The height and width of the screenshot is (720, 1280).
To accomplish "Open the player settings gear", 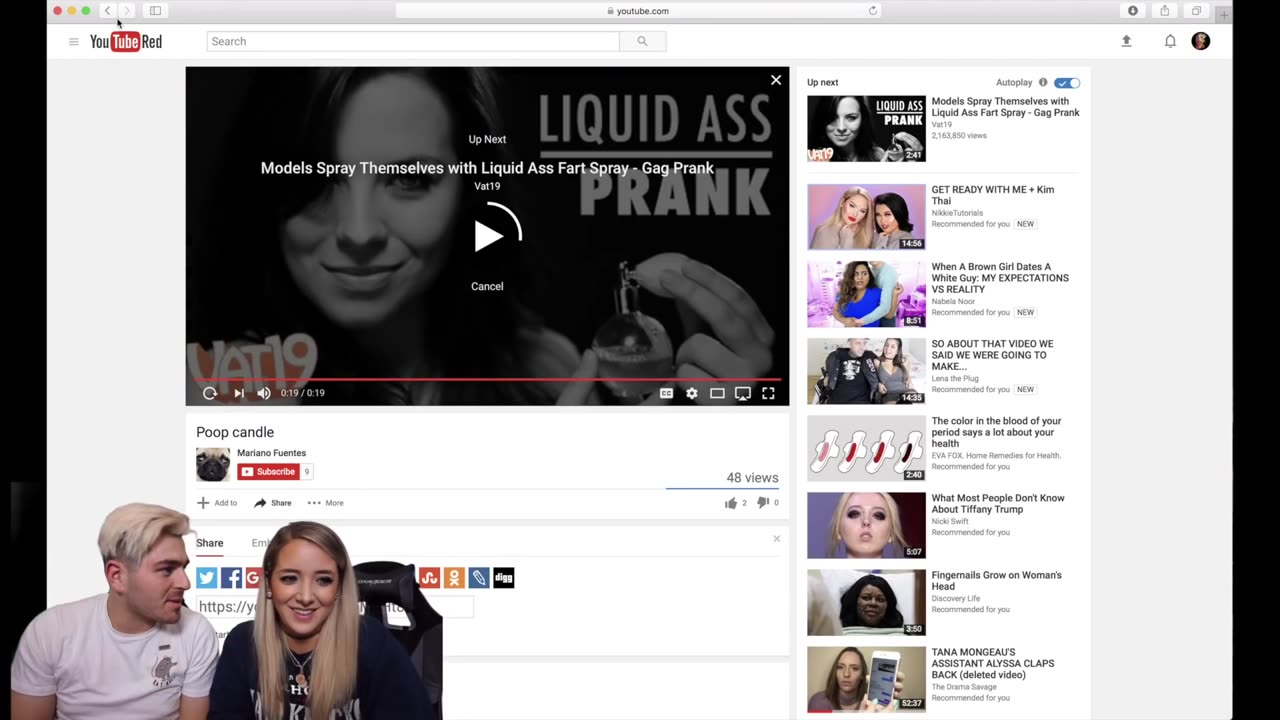I will 692,393.
